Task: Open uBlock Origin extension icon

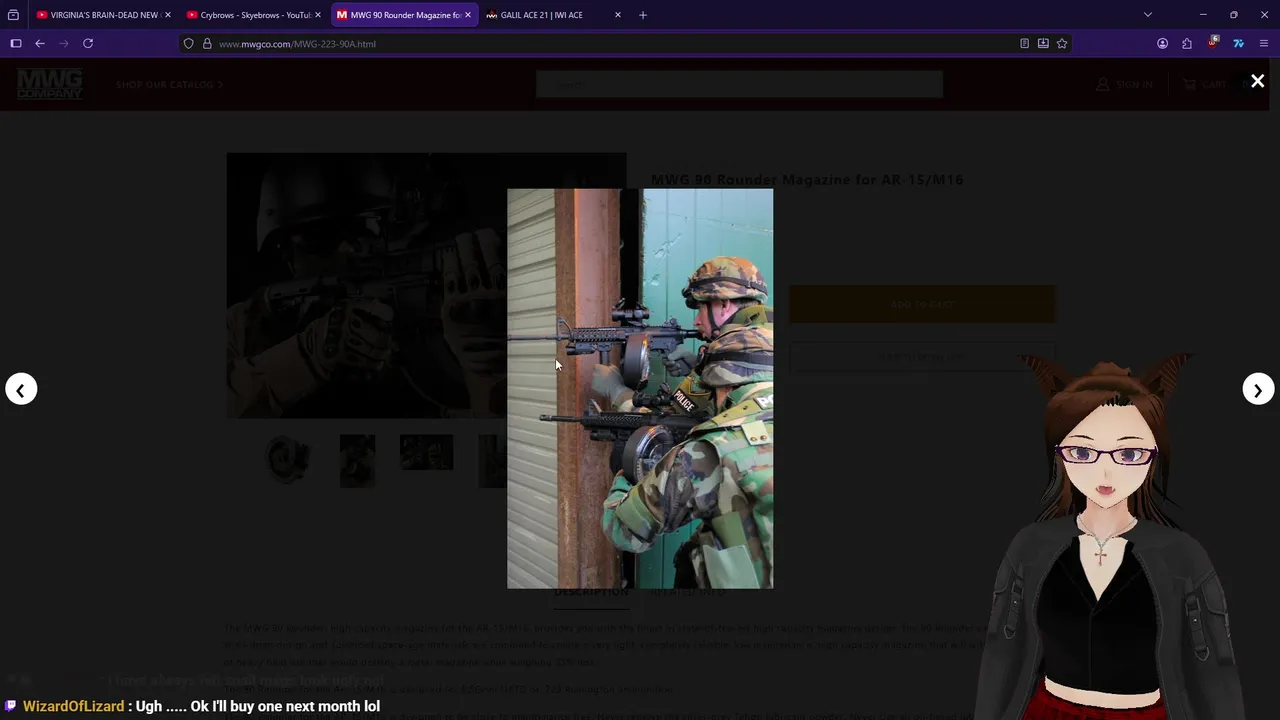Action: tap(1213, 43)
